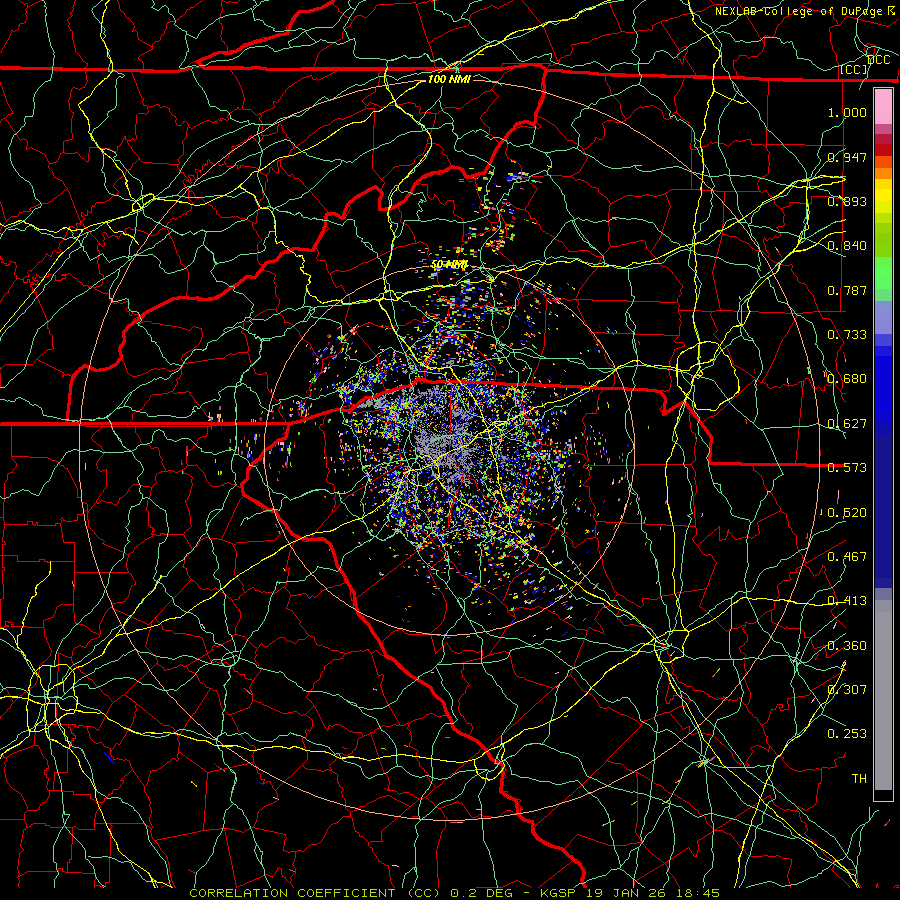Click the 0.467 scale value
900x900 pixels.
tap(847, 556)
